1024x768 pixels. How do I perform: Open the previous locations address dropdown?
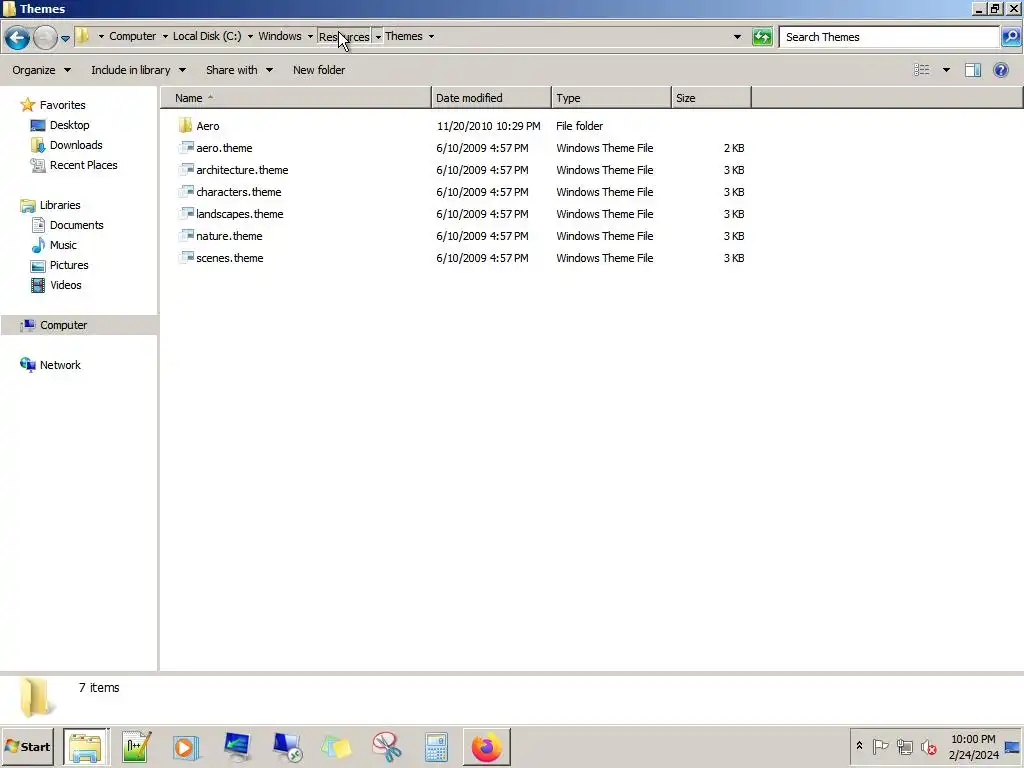[x=737, y=37]
